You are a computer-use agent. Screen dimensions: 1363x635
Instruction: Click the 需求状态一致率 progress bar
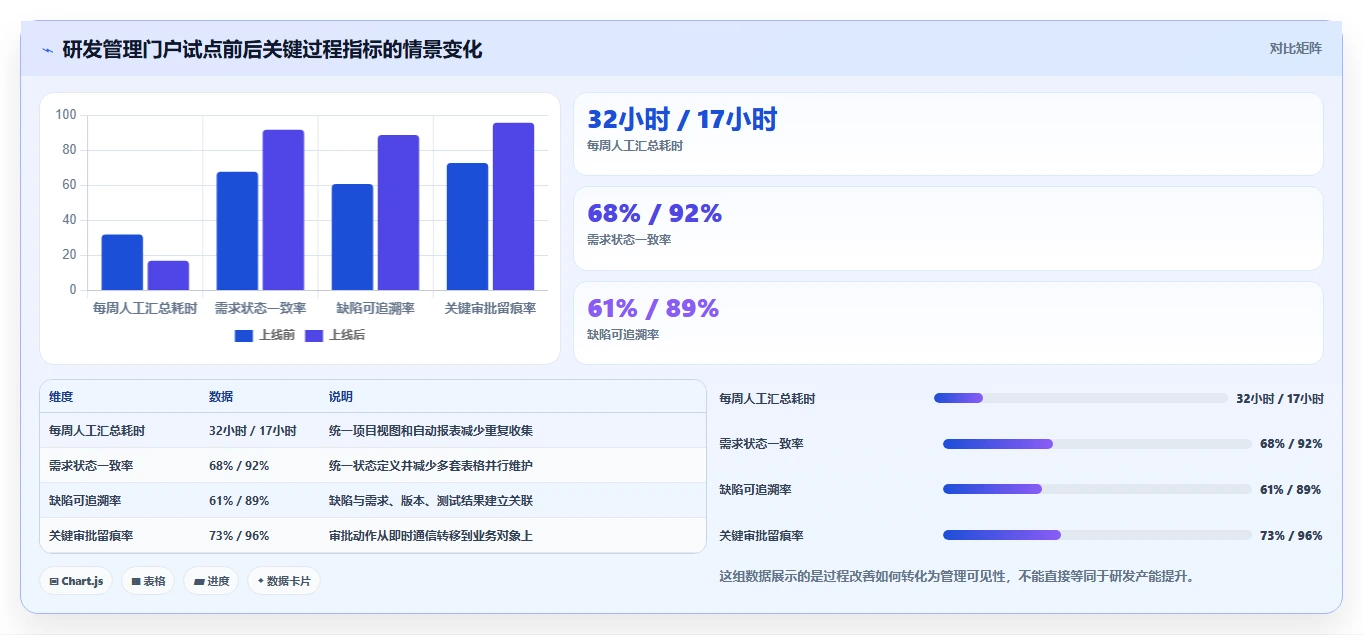pos(1097,444)
